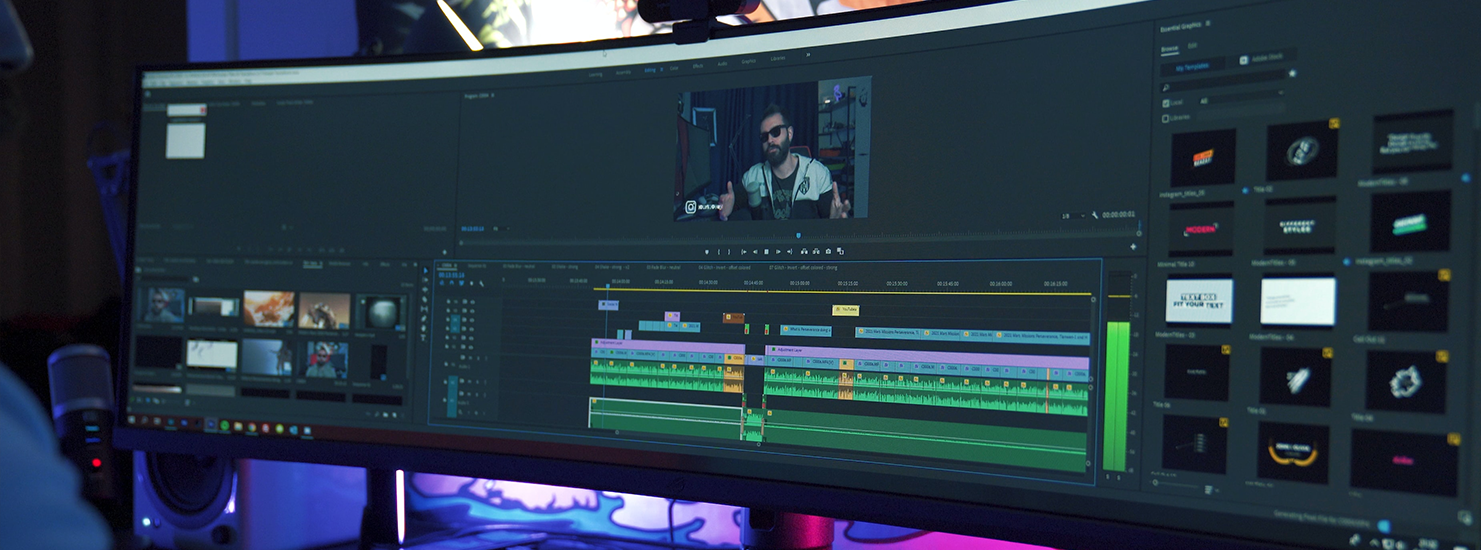The width and height of the screenshot is (1481, 550).
Task: Select the ModernTitles - 03 template thumbnail
Action: 1199,301
